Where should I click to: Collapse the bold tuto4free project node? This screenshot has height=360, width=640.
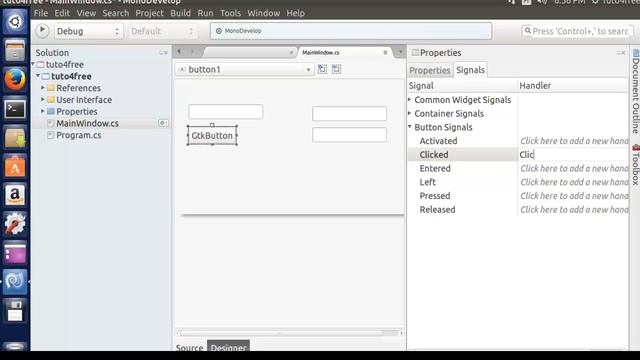[x=38, y=76]
